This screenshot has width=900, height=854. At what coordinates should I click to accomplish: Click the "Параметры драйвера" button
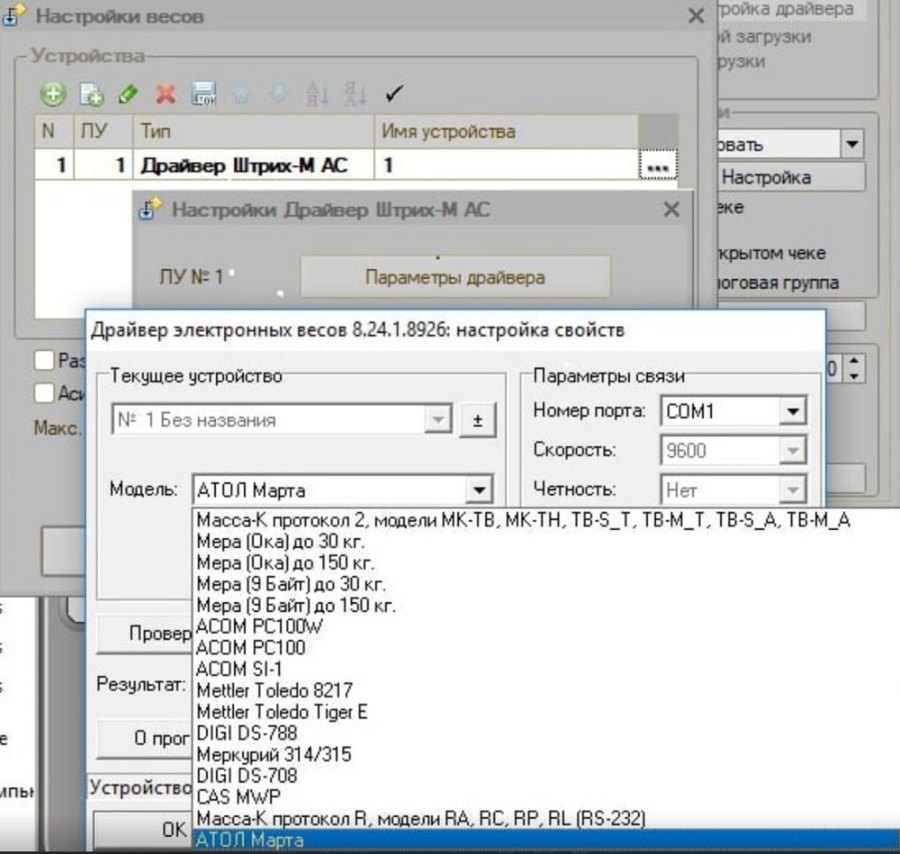point(455,277)
